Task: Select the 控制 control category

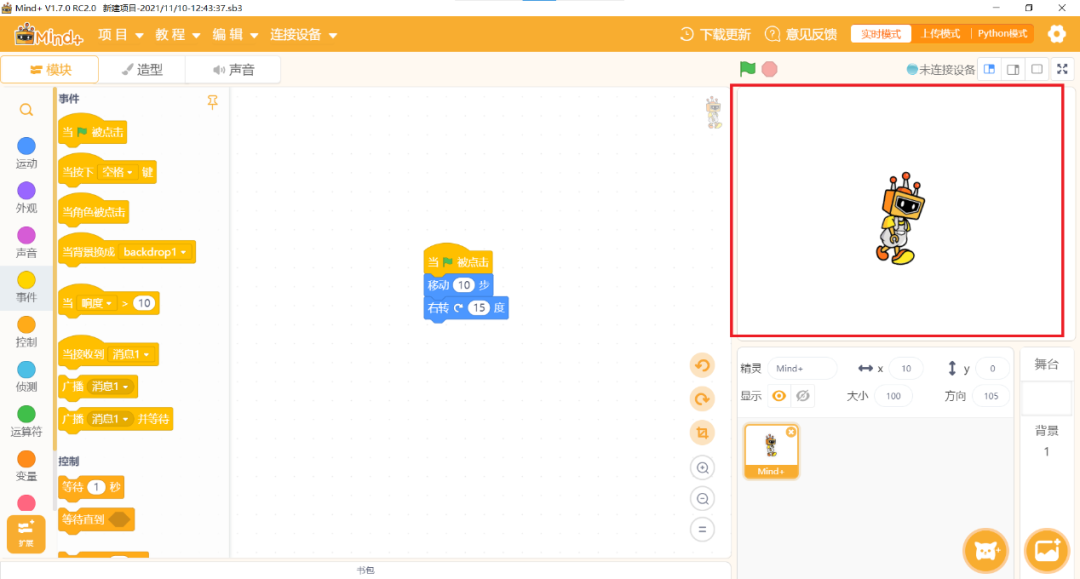Action: [26, 332]
